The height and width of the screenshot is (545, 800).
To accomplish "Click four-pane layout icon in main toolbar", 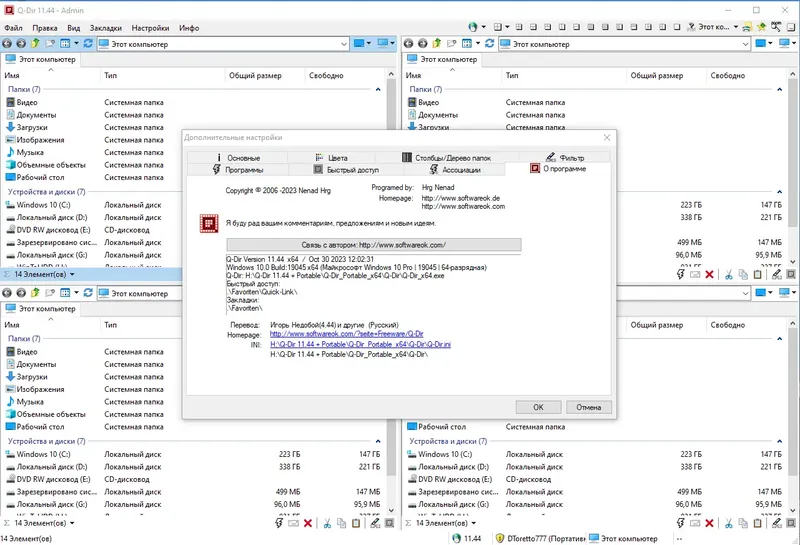I will (498, 27).
